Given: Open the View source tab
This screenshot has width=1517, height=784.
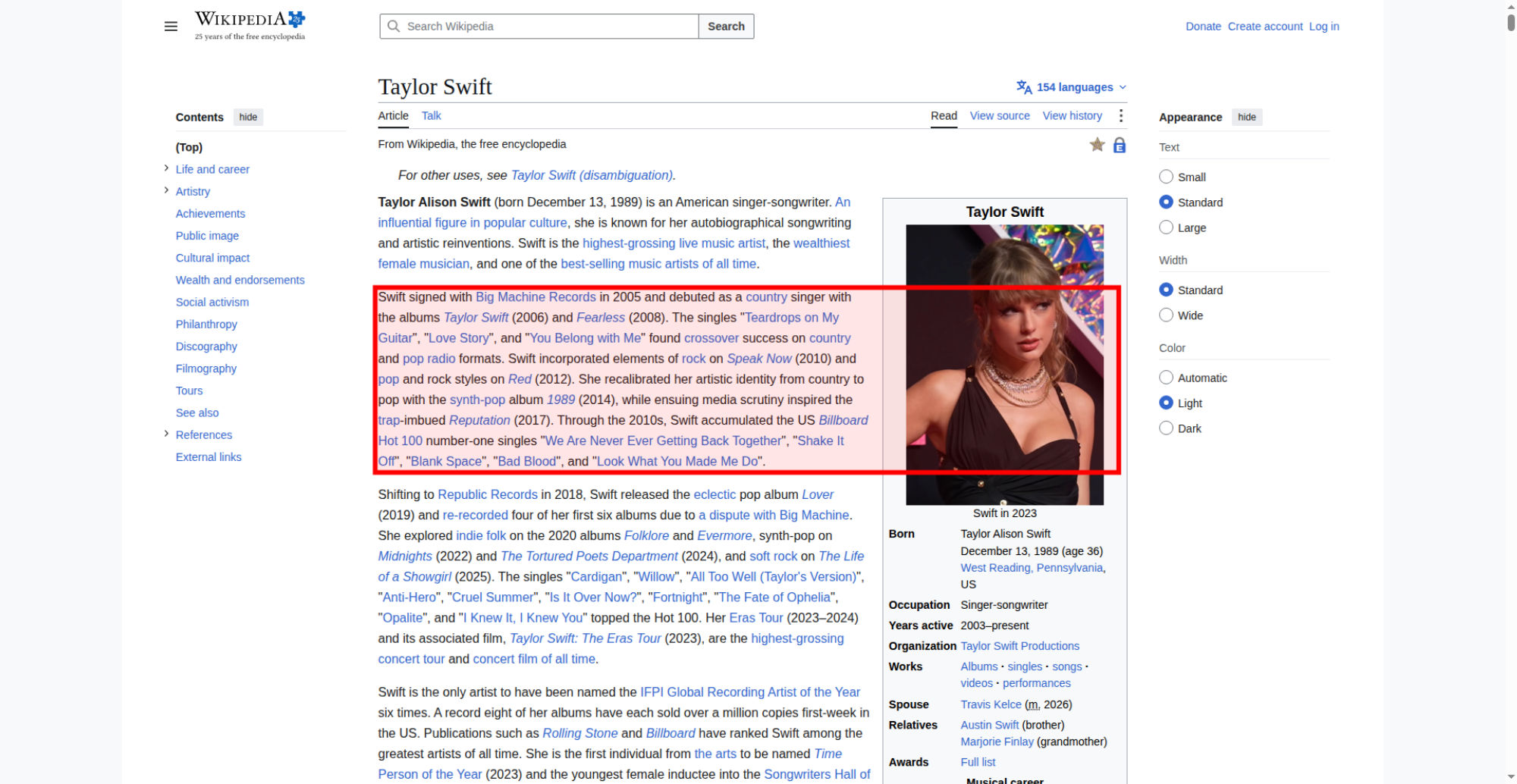Looking at the screenshot, I should [1000, 116].
